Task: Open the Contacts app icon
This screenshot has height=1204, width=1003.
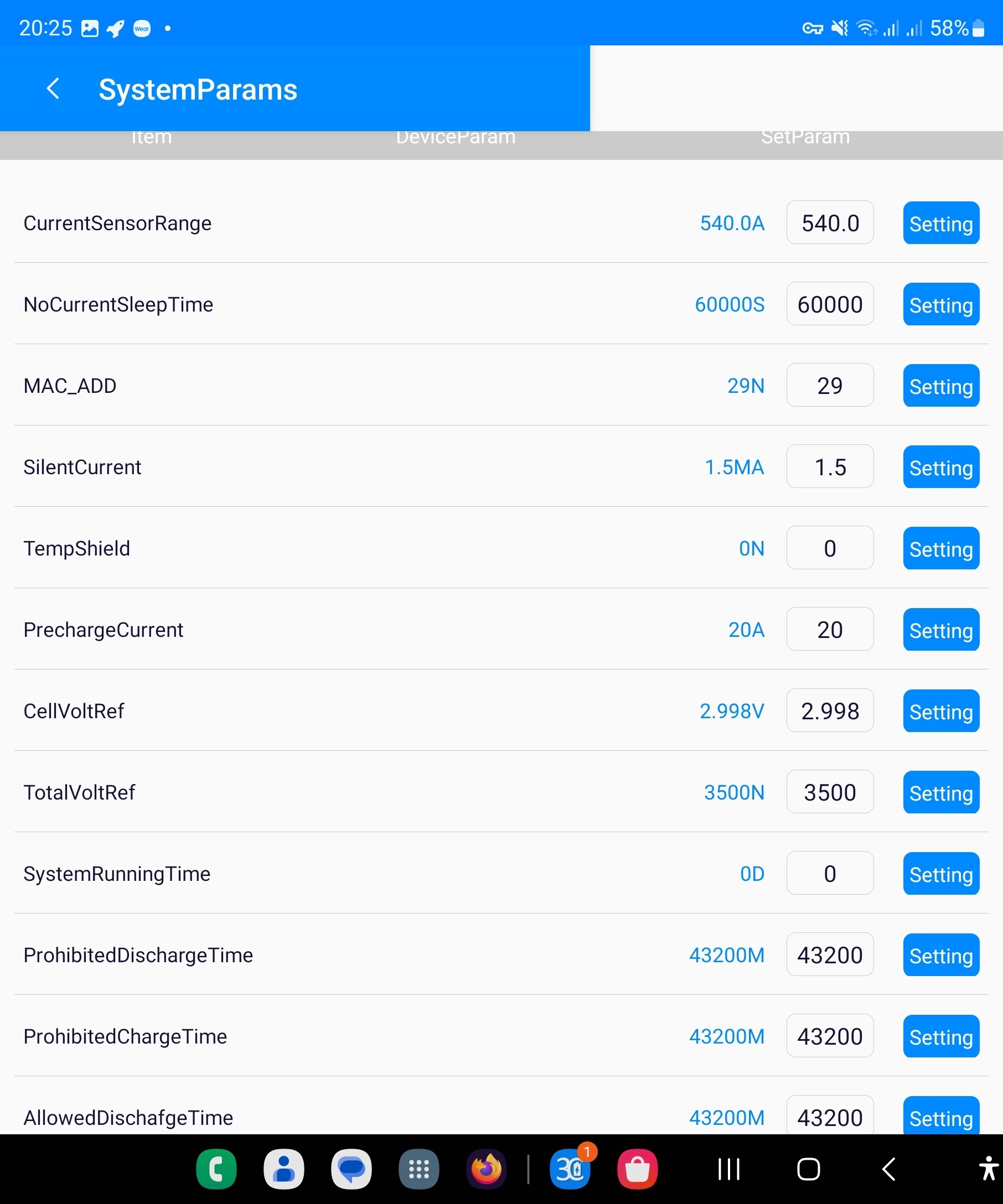Action: click(x=284, y=1169)
